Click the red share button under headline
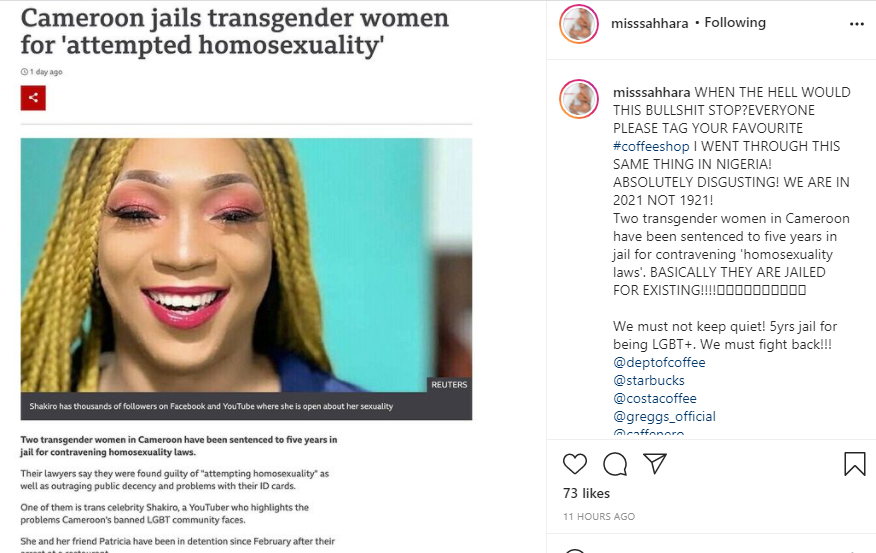 point(33,98)
